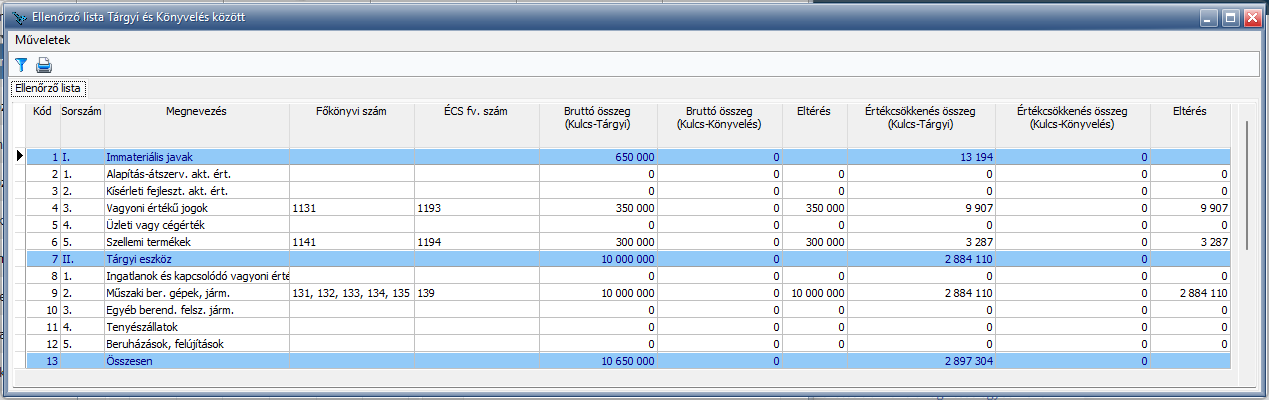Click the filter funnel icon
The image size is (1269, 400).
(21, 66)
